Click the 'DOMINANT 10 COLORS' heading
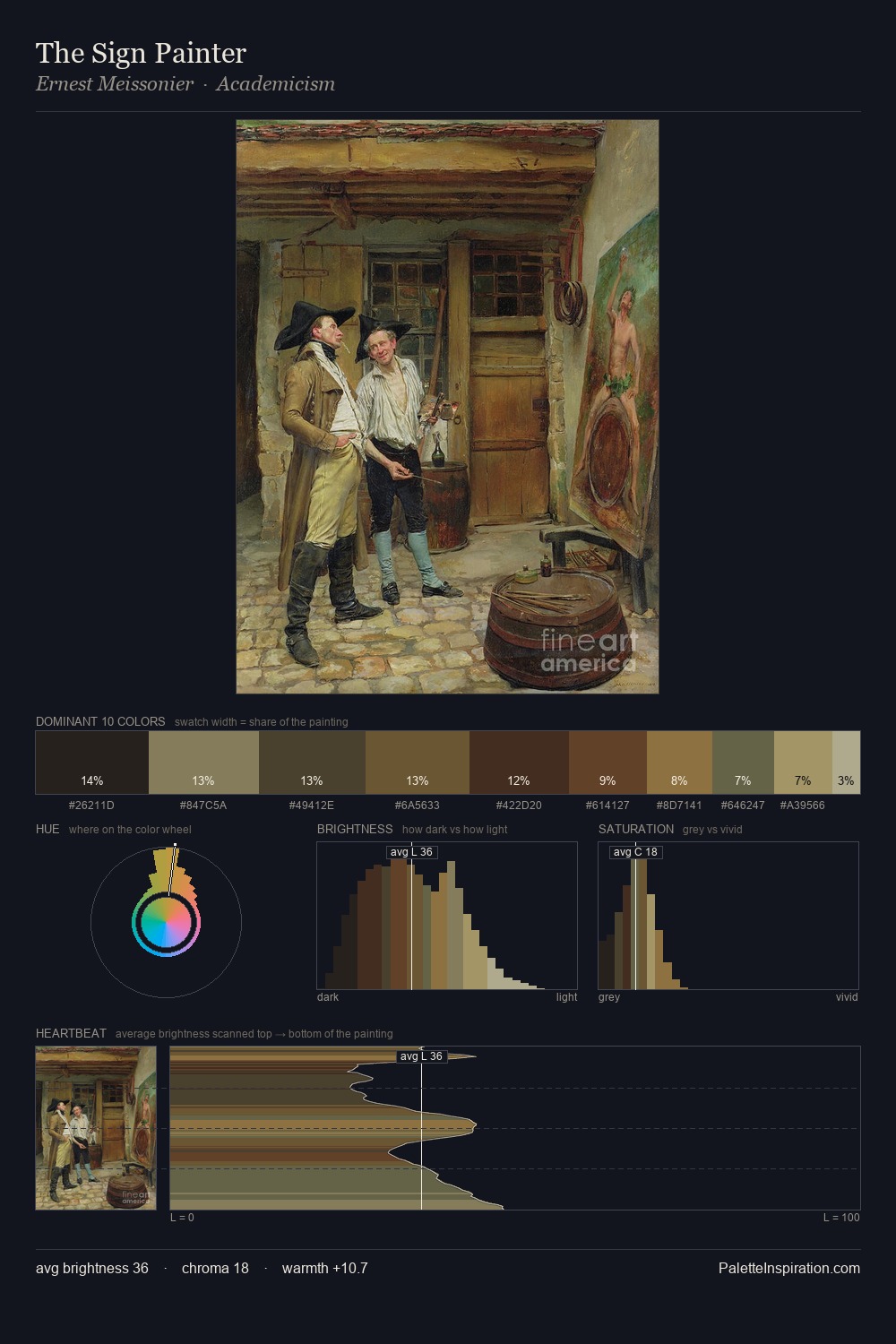896x1344 pixels. click(100, 721)
